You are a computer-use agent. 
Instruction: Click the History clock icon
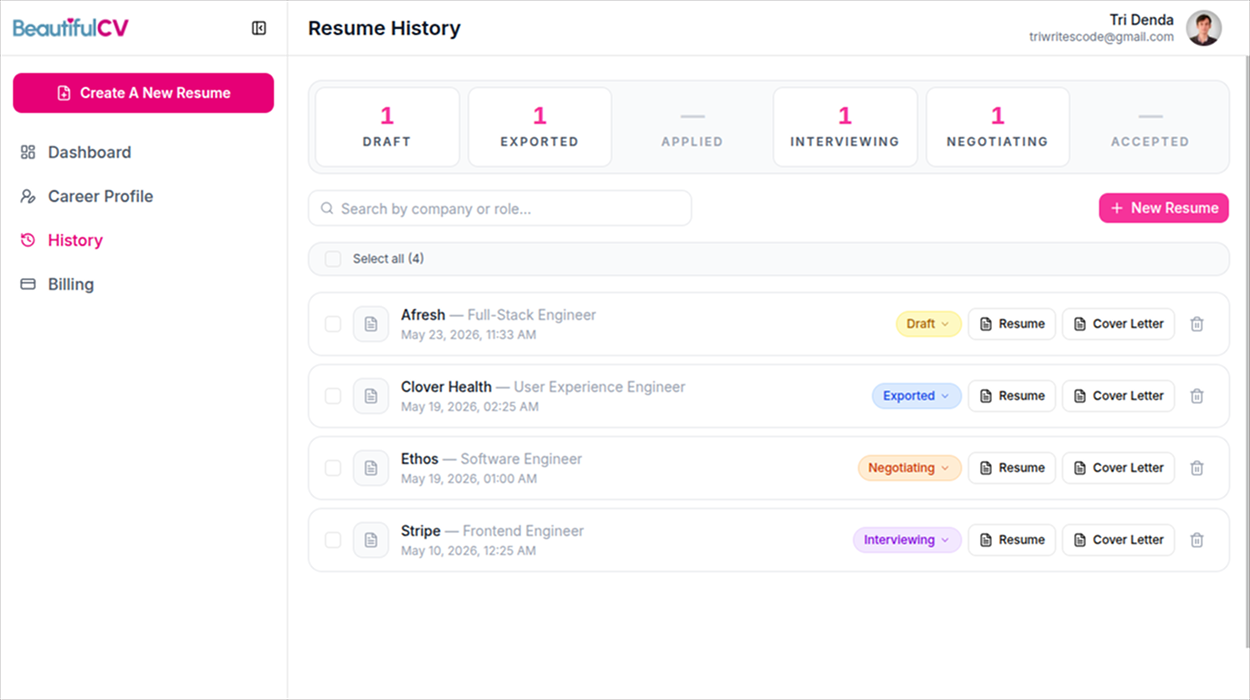(x=28, y=240)
